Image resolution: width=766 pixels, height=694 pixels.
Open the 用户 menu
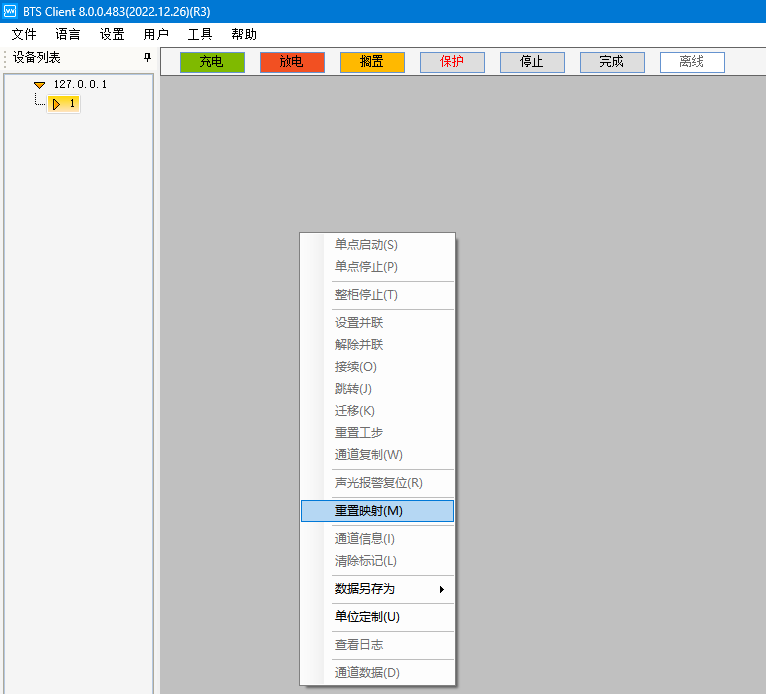(x=156, y=34)
